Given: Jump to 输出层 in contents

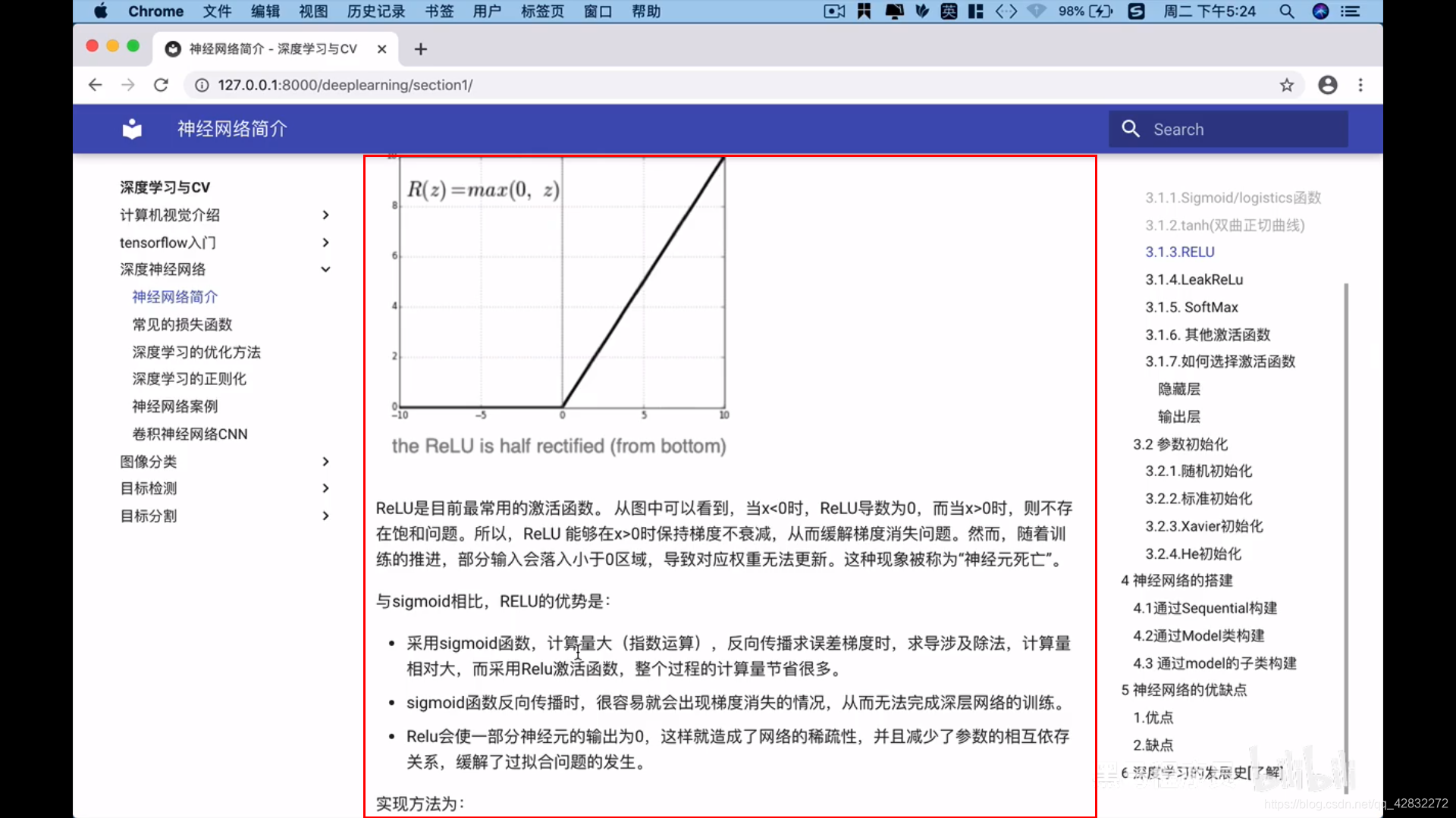Looking at the screenshot, I should [x=1179, y=417].
